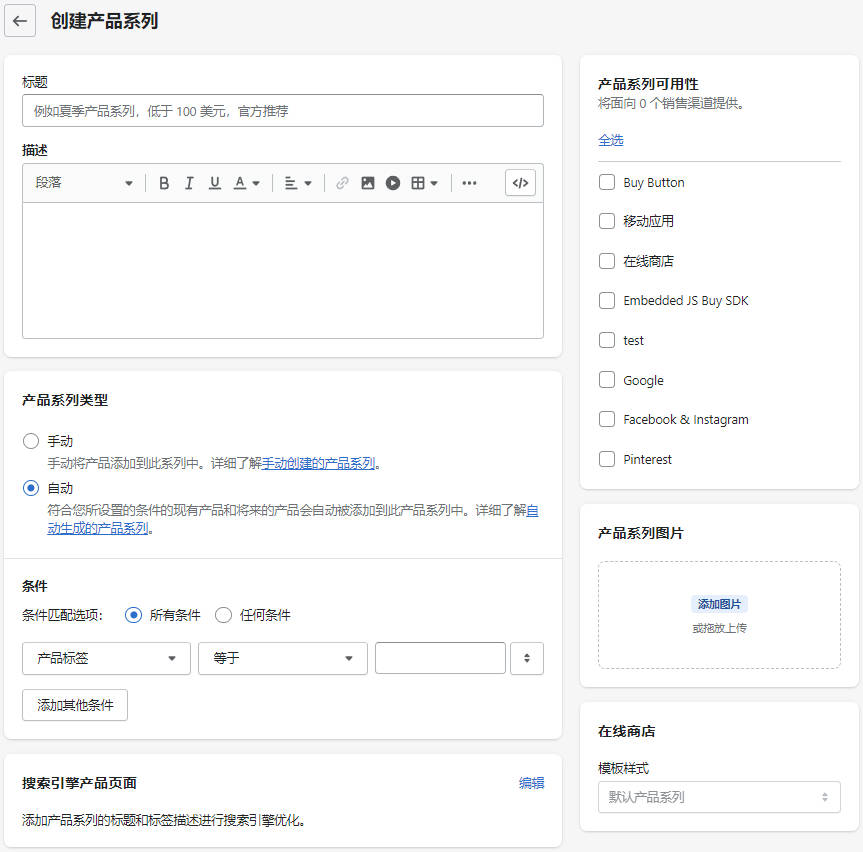This screenshot has height=852, width=863.
Task: Check the Facebook & Instagram channel
Action: pos(605,419)
